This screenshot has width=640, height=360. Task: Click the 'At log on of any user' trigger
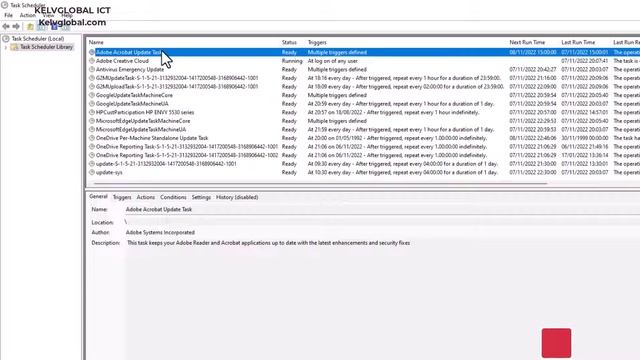pyautogui.click(x=333, y=61)
